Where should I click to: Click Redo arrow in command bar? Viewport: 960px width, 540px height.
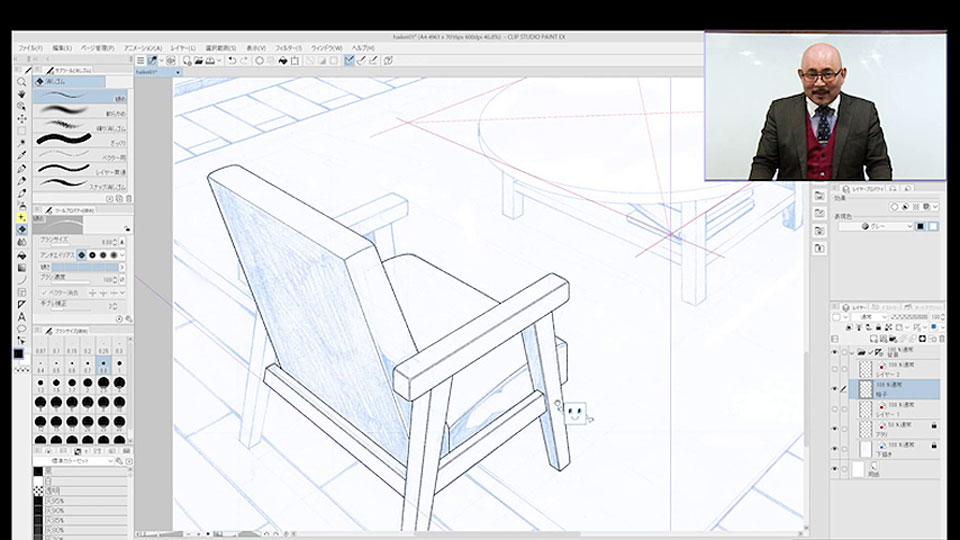point(244,61)
